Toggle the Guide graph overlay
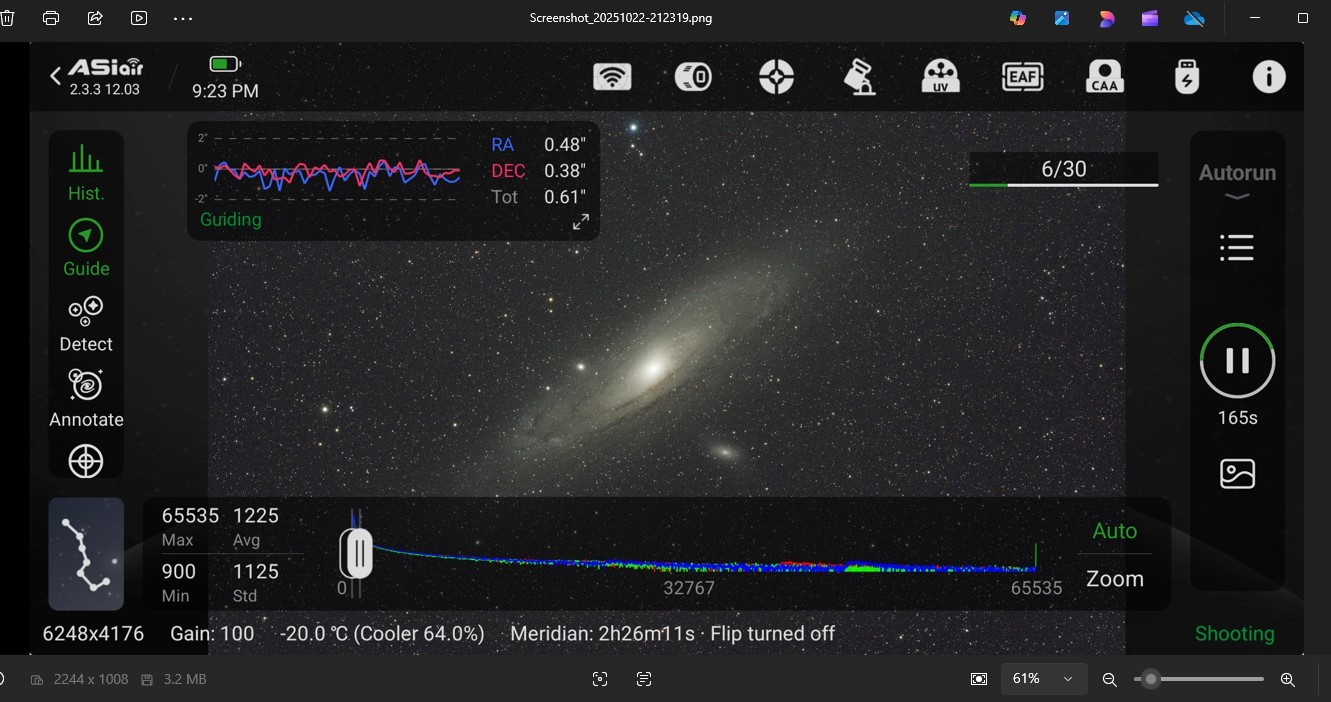This screenshot has width=1331, height=702. click(86, 247)
